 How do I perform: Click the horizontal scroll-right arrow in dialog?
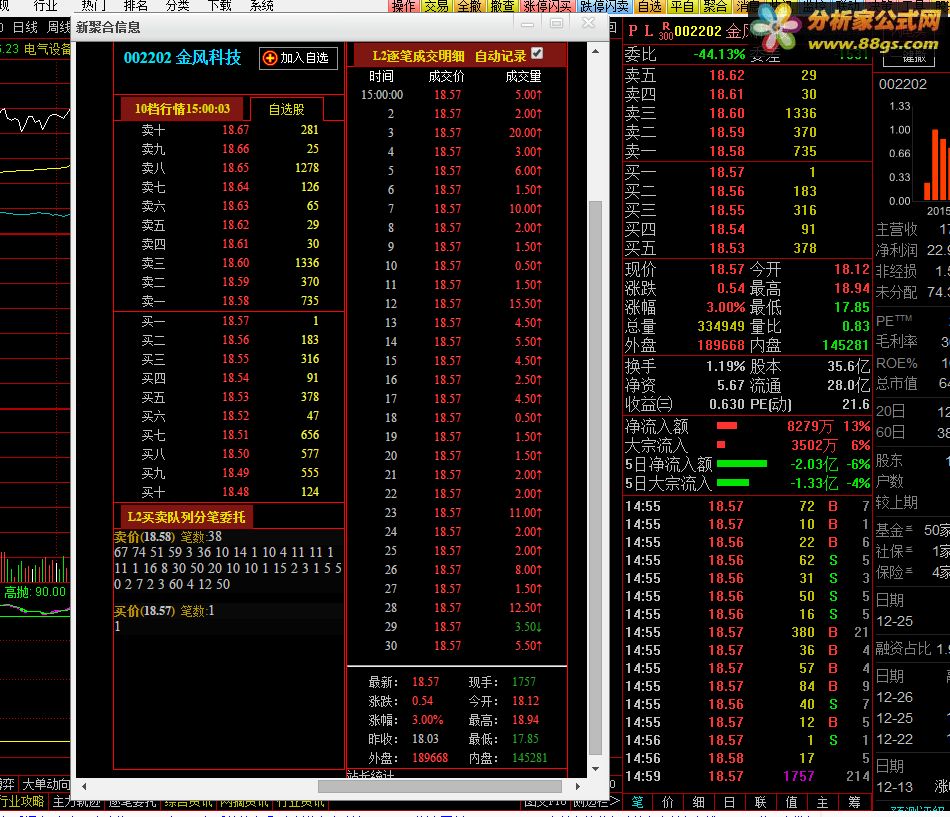(578, 786)
